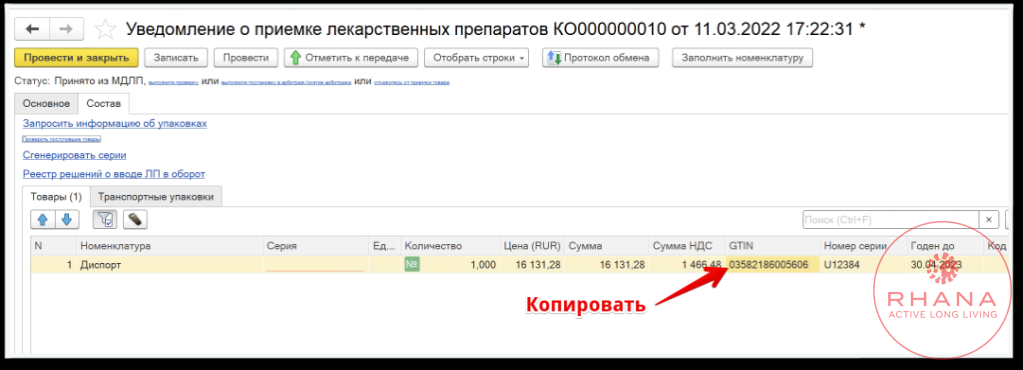This screenshot has height=370, width=1023.
Task: Open Протокол обмена
Action: [600, 57]
